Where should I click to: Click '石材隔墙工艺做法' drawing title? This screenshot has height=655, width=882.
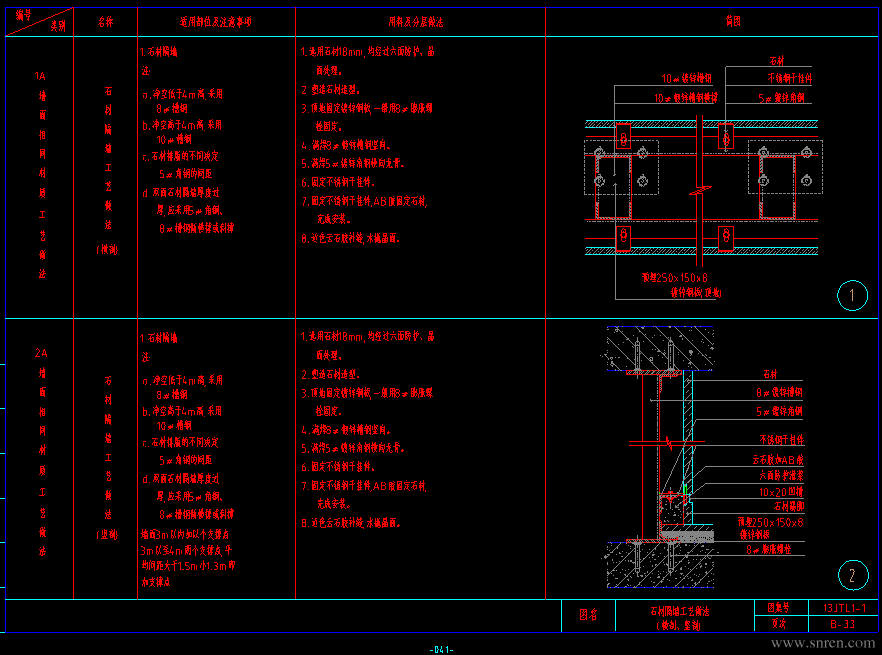click(x=680, y=612)
